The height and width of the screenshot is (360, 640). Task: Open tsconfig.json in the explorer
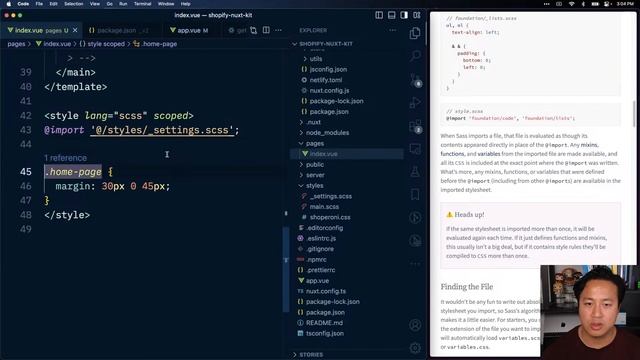324,333
